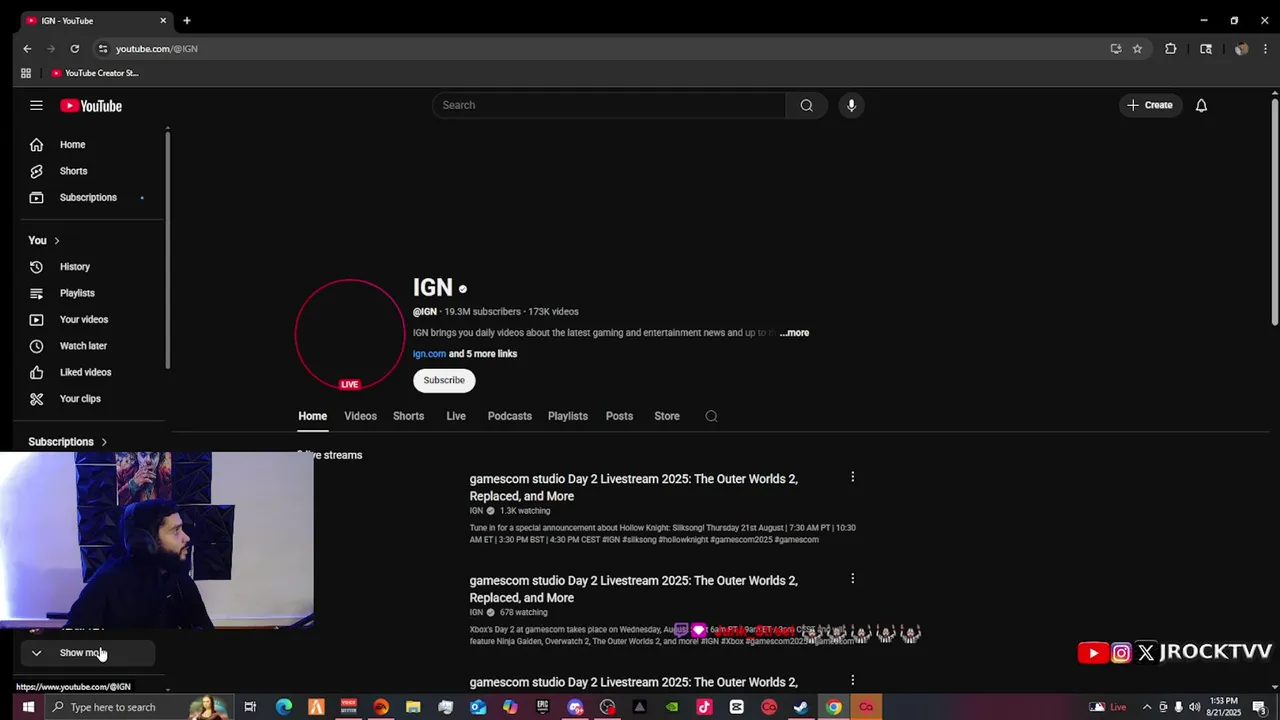Screen dimensions: 1280x720
Task: Open Steam from the taskbar
Action: [x=800, y=707]
